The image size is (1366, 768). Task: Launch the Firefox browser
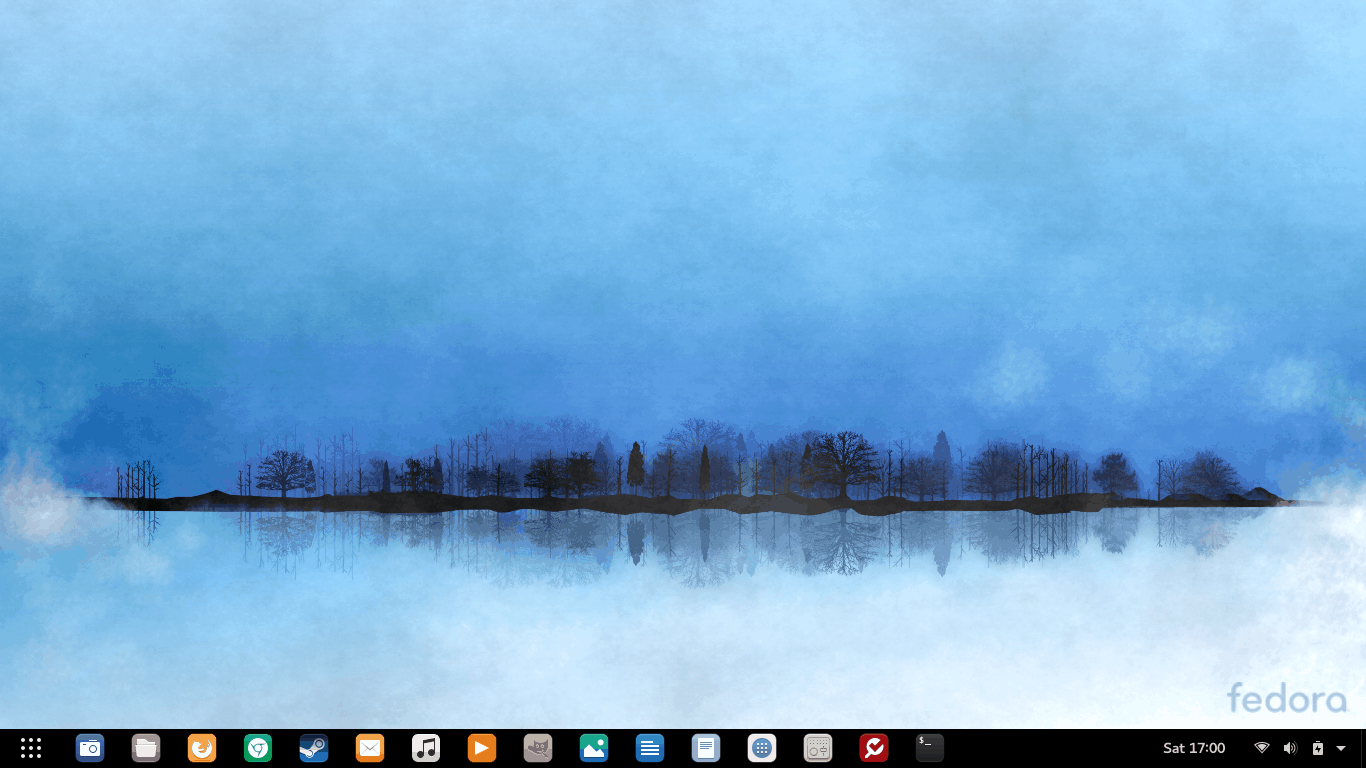202,748
